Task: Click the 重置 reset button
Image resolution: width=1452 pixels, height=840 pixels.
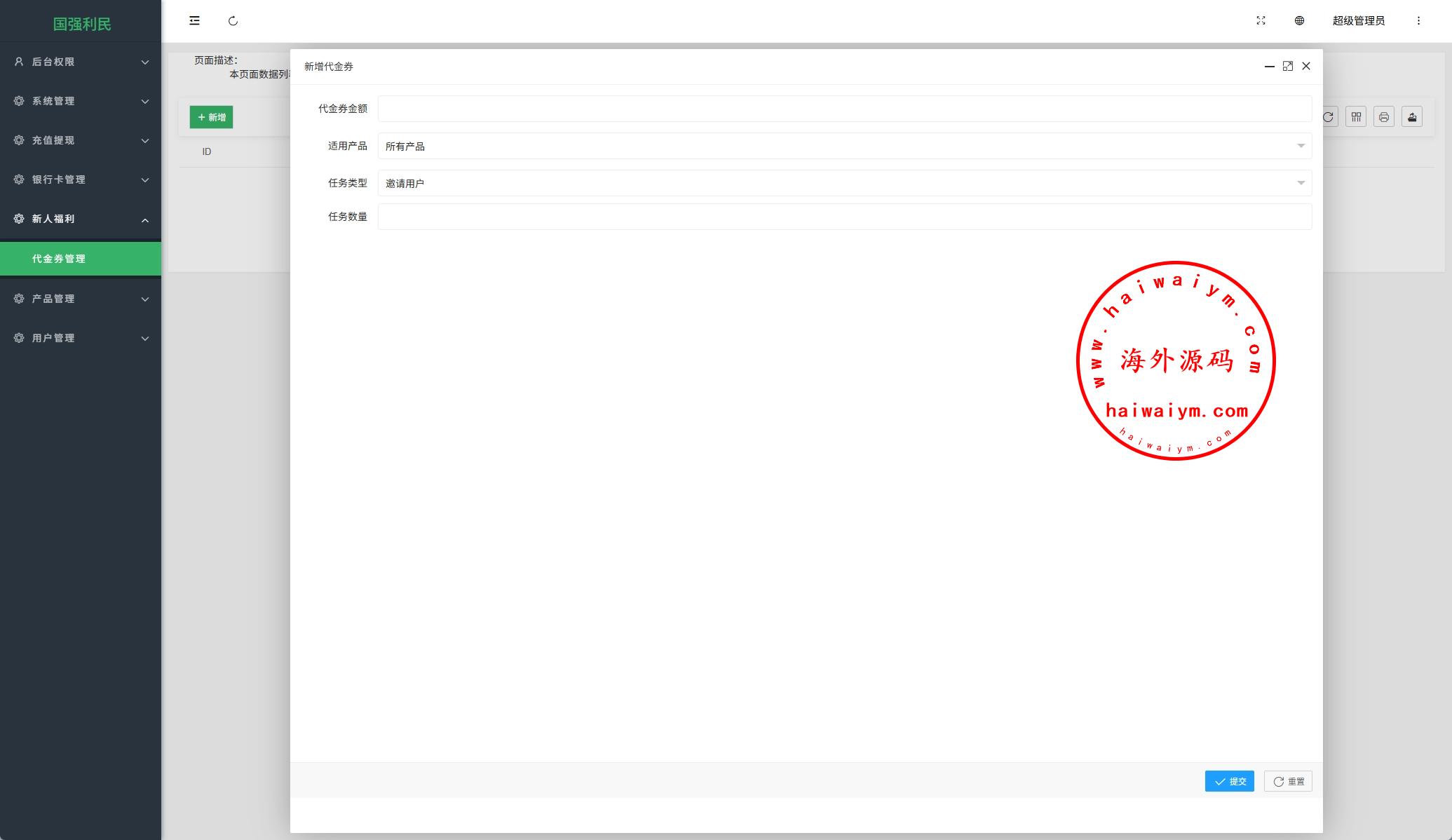Action: coord(1288,781)
